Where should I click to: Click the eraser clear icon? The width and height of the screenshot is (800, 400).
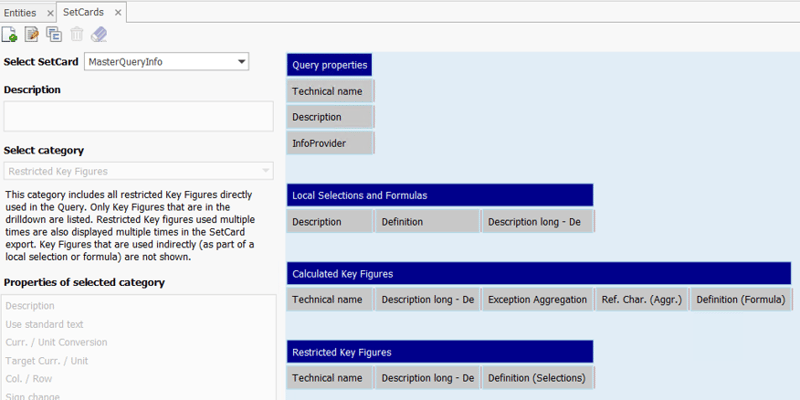coord(99,35)
